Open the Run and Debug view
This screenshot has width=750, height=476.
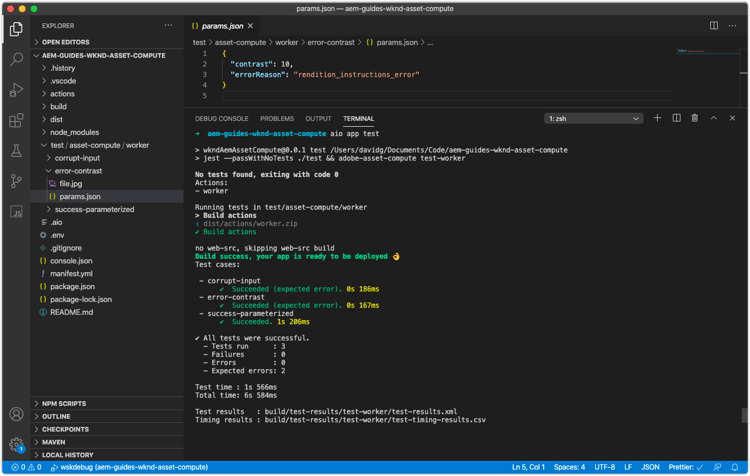[16, 90]
